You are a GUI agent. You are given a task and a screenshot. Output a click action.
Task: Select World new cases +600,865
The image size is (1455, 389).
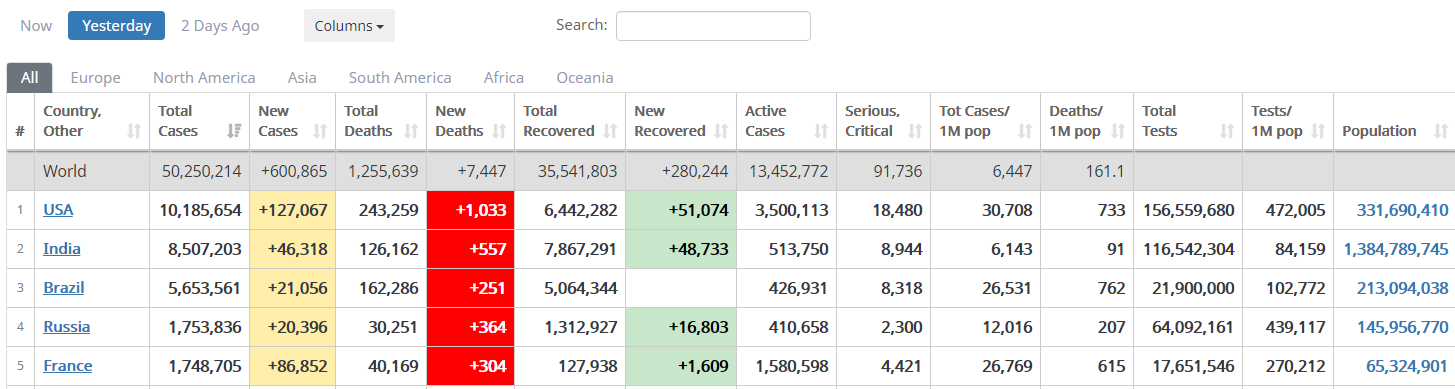pyautogui.click(x=293, y=171)
